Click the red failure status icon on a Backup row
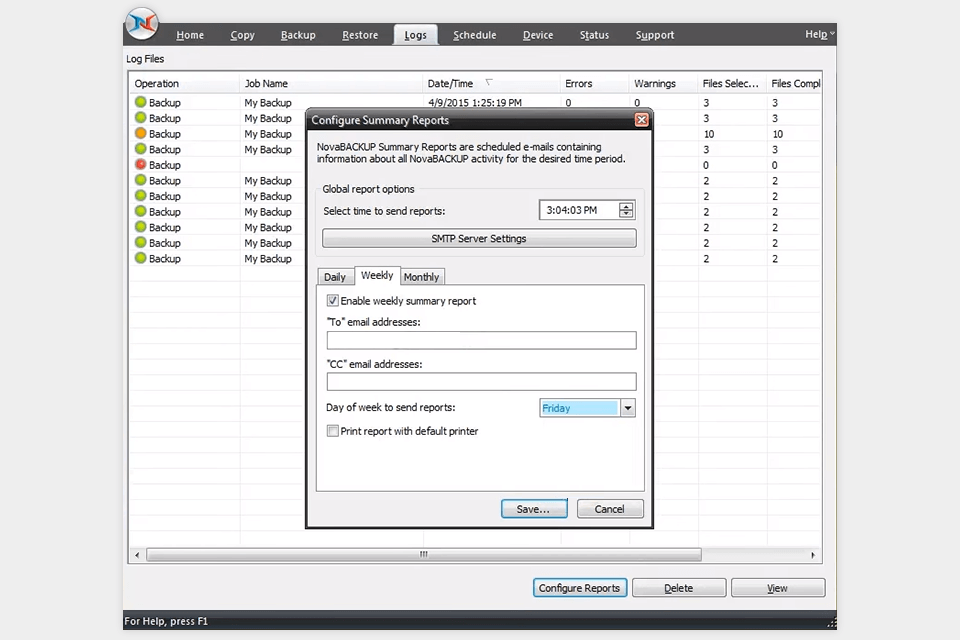 (x=139, y=164)
